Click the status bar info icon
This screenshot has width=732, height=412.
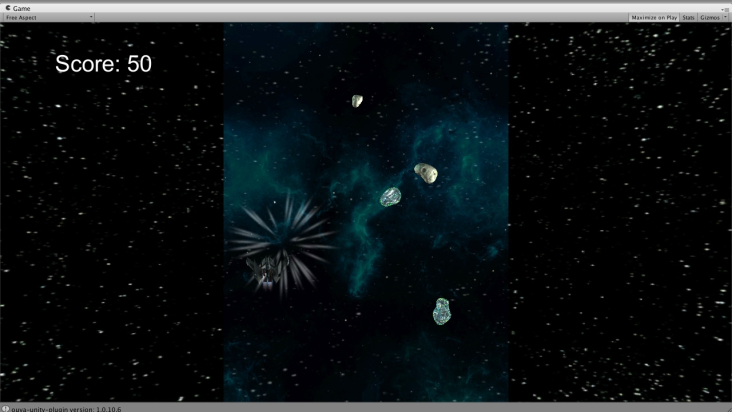pos(5,409)
